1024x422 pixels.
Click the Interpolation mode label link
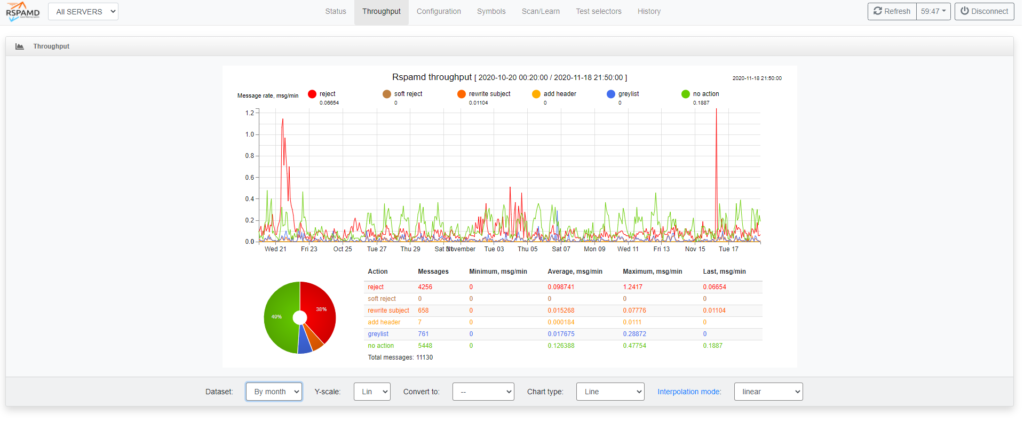(690, 392)
